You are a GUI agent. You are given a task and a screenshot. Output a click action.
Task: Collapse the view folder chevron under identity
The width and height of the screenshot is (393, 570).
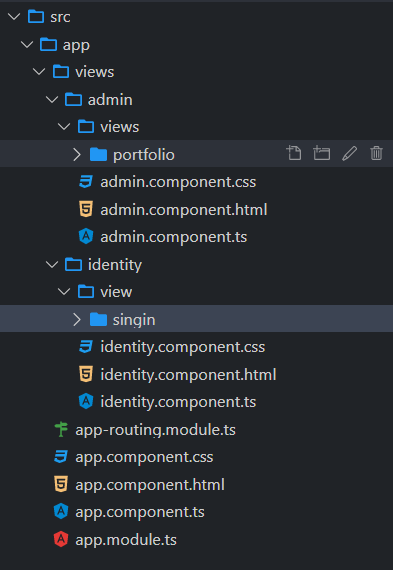pyautogui.click(x=64, y=292)
